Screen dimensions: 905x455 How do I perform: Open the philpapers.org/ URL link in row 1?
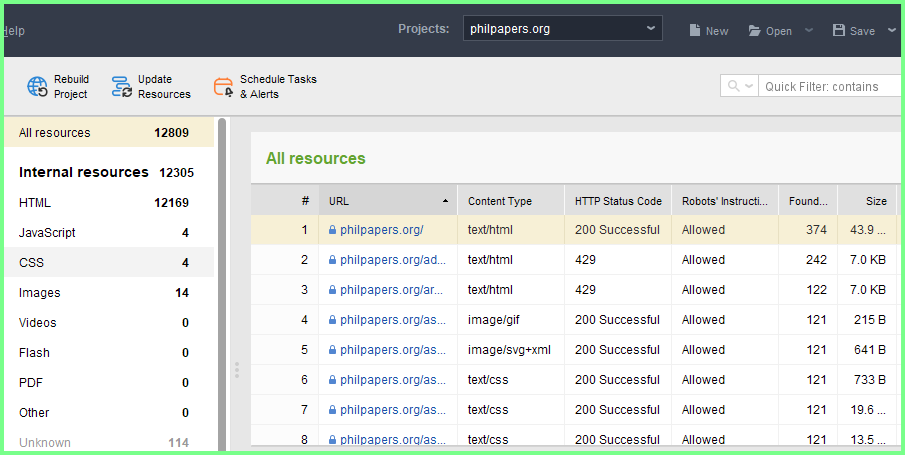click(382, 230)
